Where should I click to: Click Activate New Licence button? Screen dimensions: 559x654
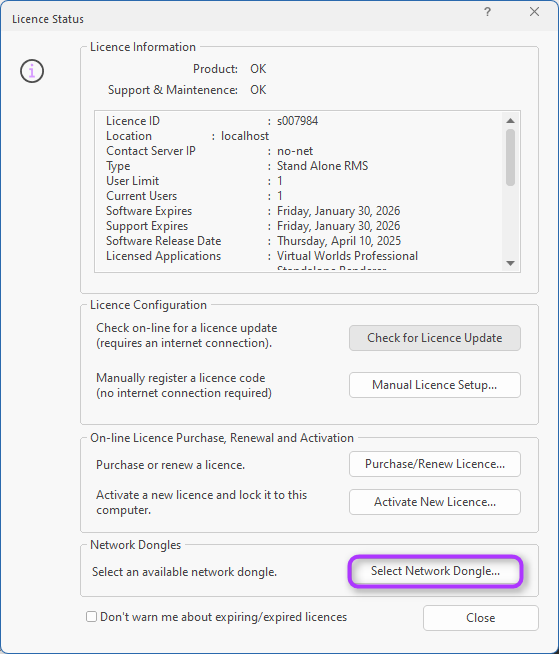click(x=435, y=502)
